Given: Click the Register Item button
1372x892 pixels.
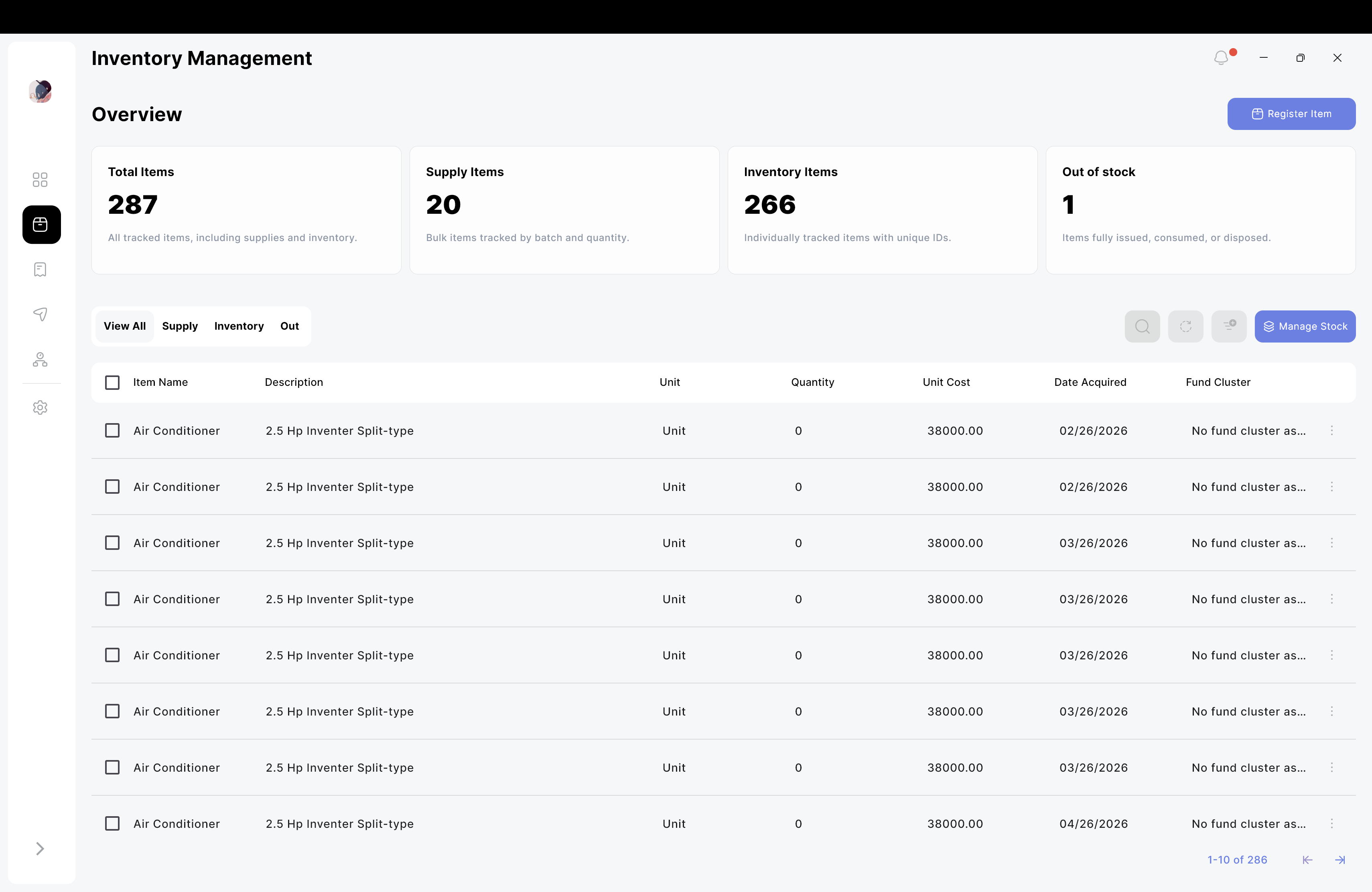Looking at the screenshot, I should [x=1291, y=114].
